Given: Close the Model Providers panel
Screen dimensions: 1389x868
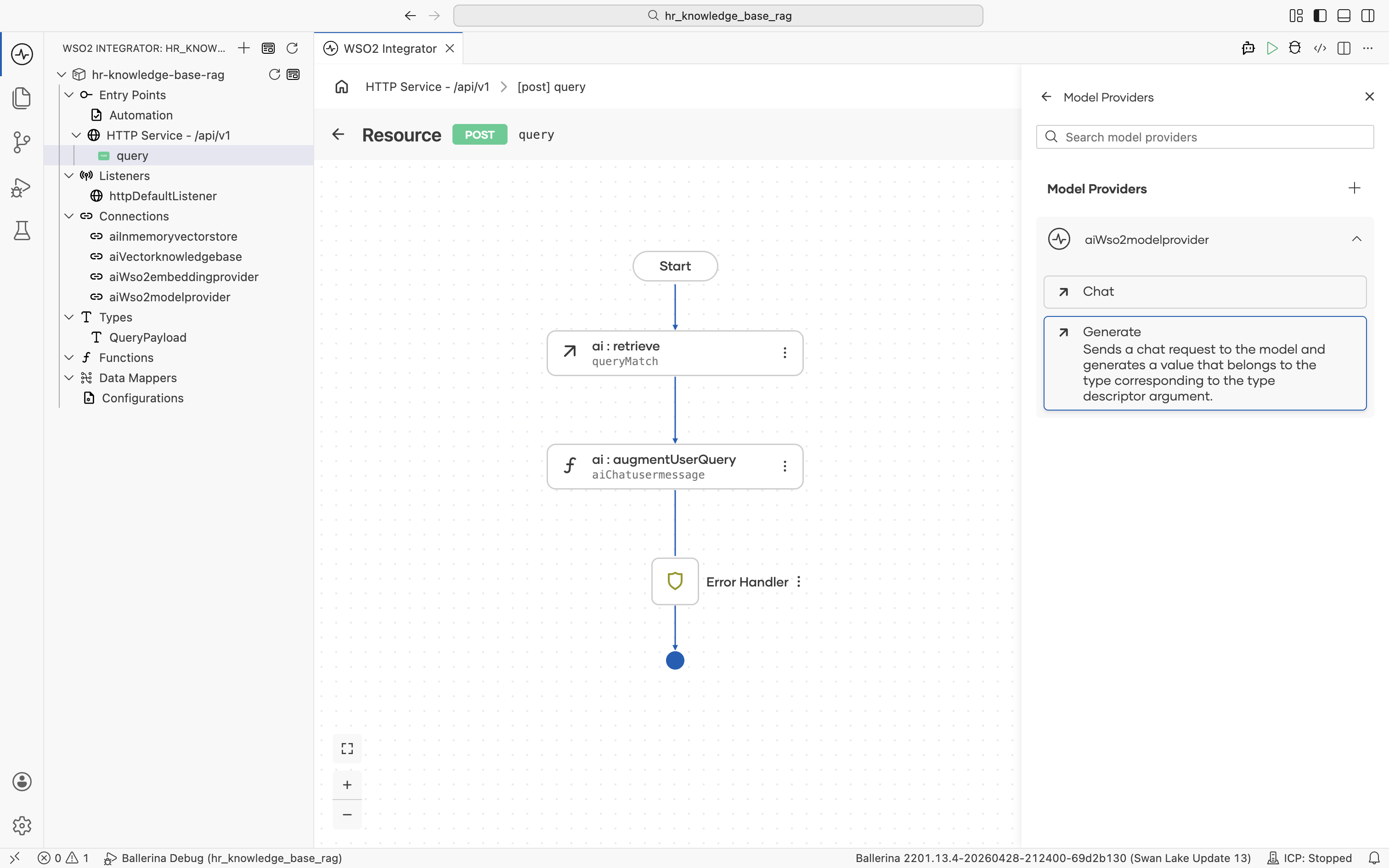Looking at the screenshot, I should pyautogui.click(x=1370, y=96).
